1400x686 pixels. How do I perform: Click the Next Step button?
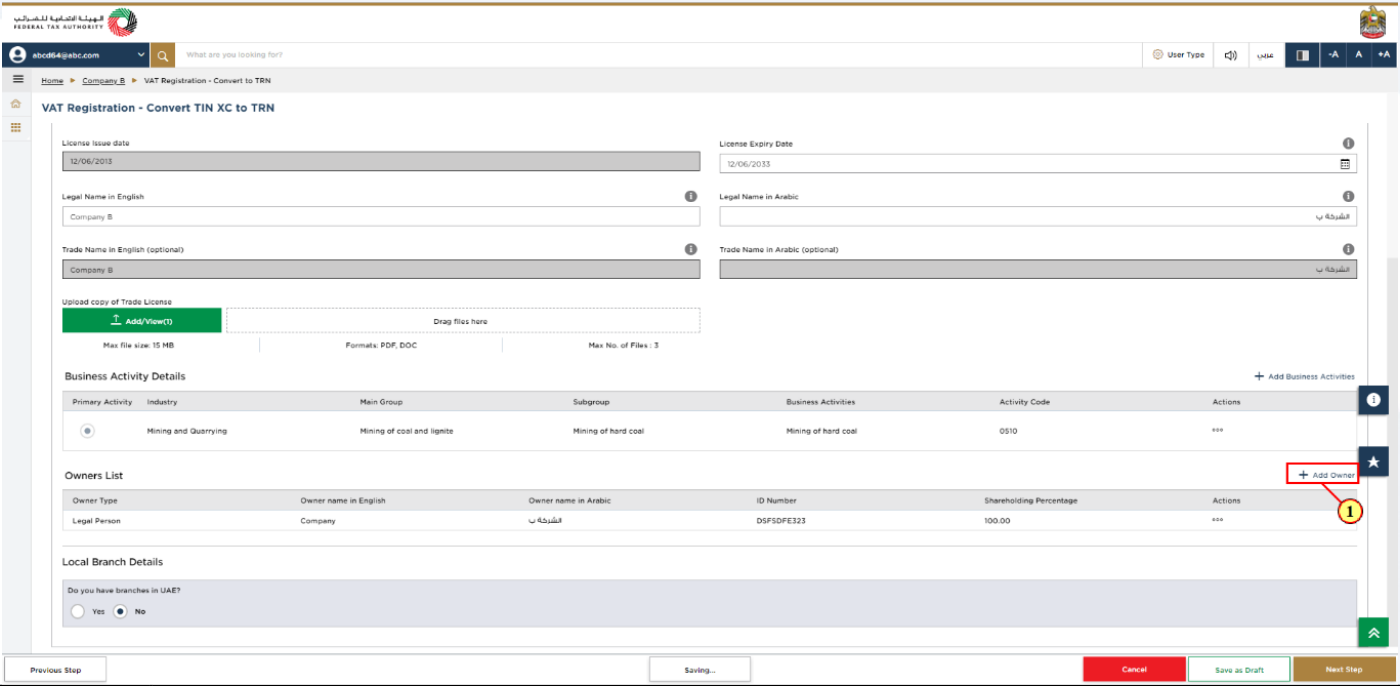click(1344, 670)
